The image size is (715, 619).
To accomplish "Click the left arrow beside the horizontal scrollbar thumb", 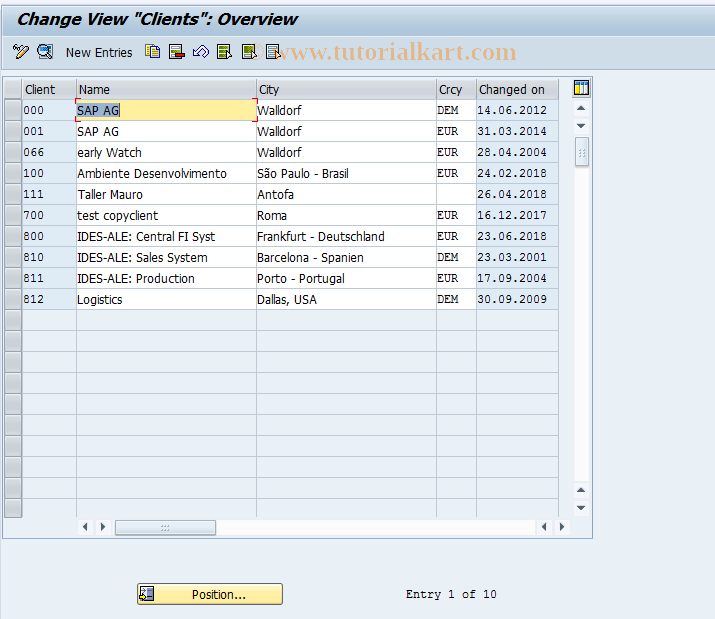I will 85,527.
